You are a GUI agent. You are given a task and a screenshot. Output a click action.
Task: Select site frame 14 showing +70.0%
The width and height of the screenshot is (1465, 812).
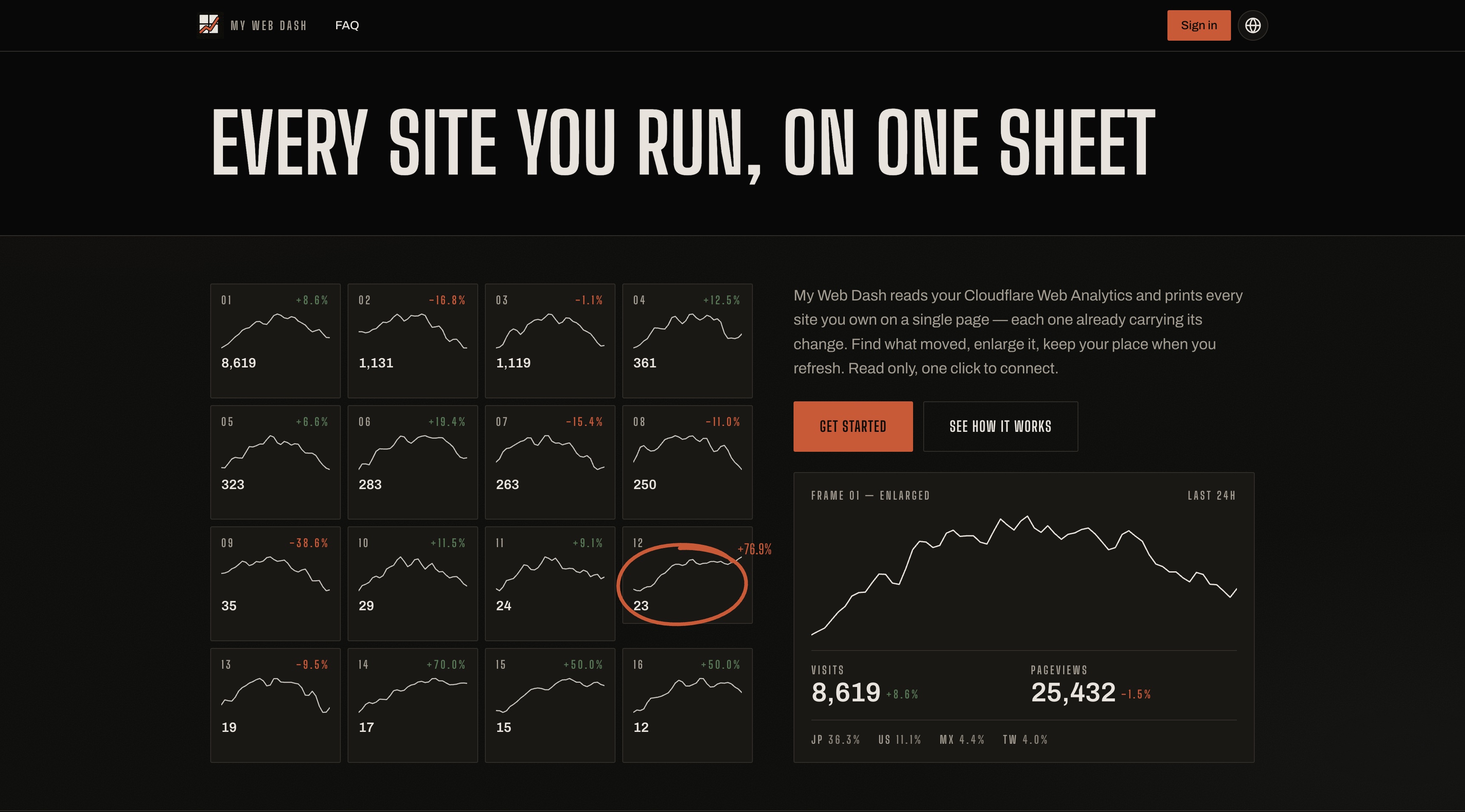point(412,705)
